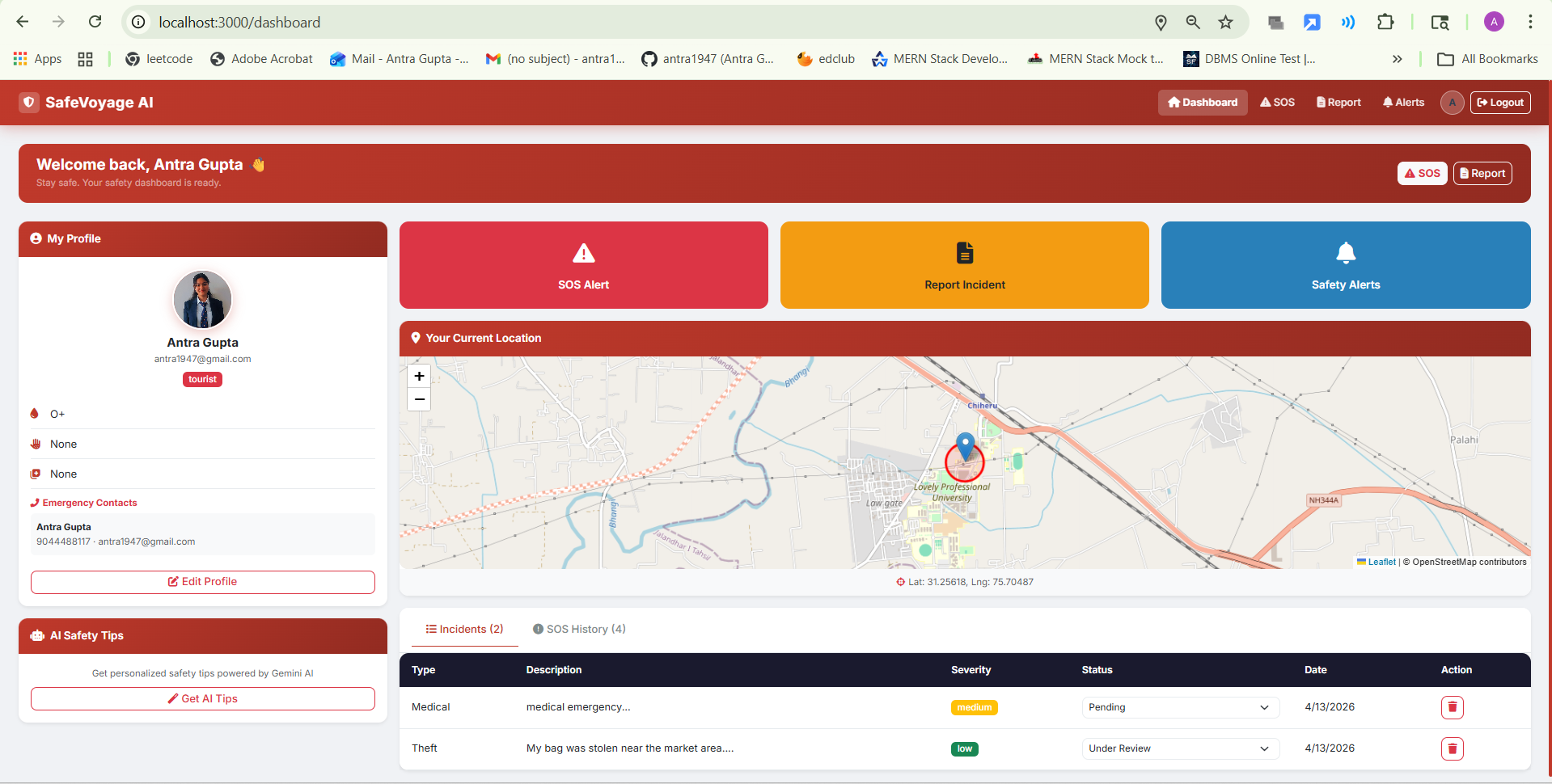Open Alerts in the navigation bar

click(x=1403, y=103)
